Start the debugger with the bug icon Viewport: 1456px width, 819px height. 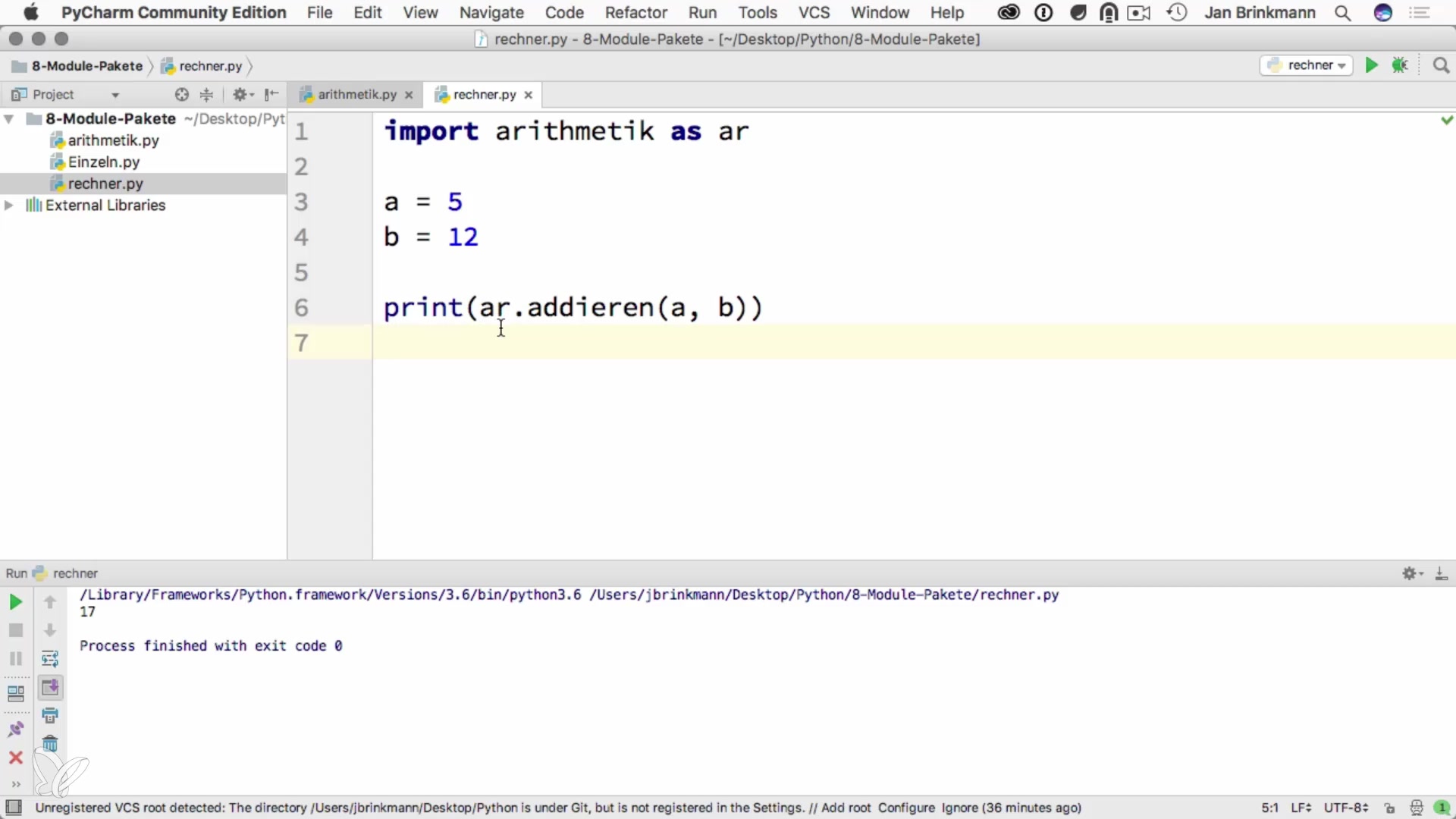tap(1400, 66)
